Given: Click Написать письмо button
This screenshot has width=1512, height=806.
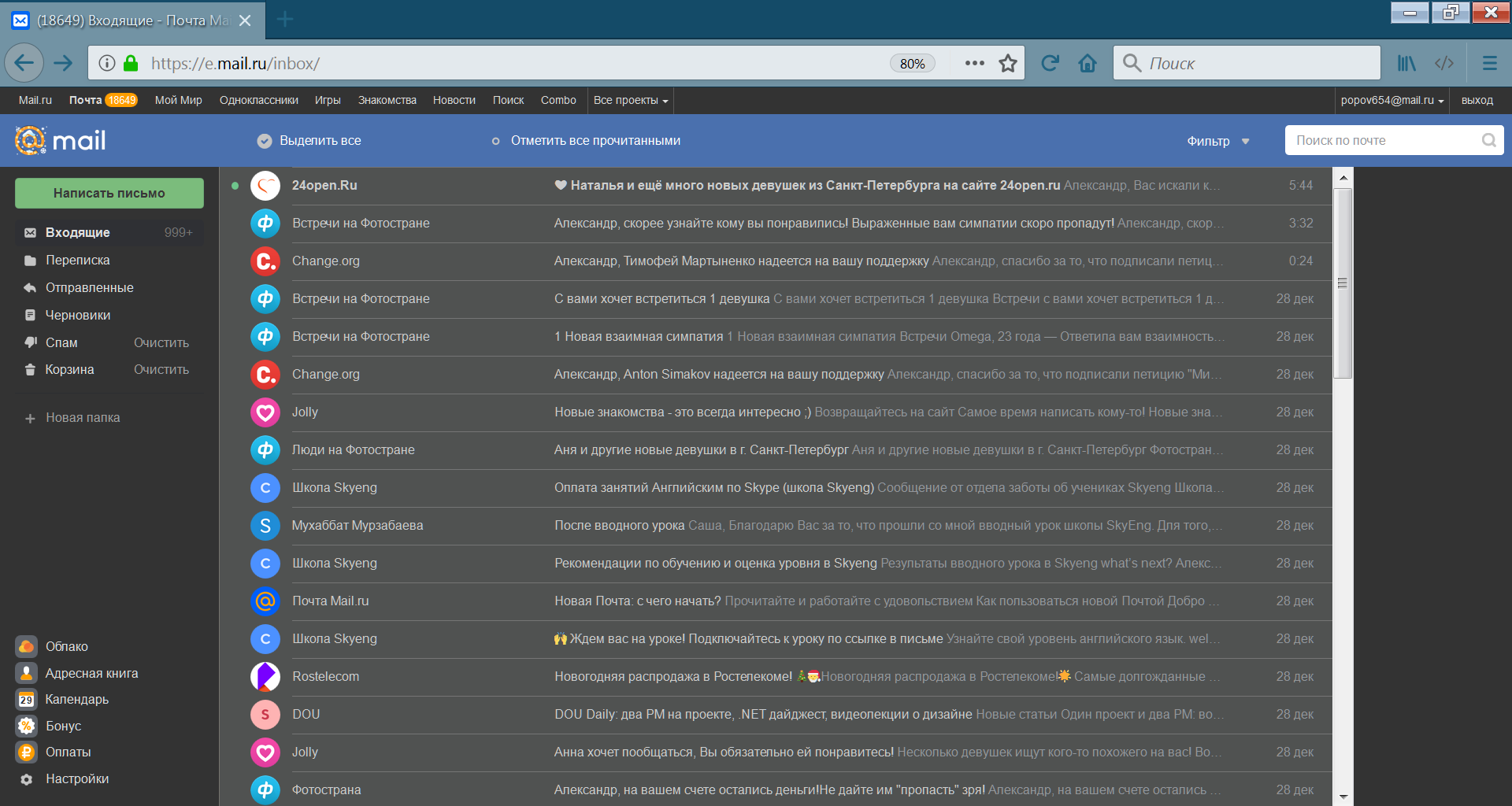Looking at the screenshot, I should [109, 193].
